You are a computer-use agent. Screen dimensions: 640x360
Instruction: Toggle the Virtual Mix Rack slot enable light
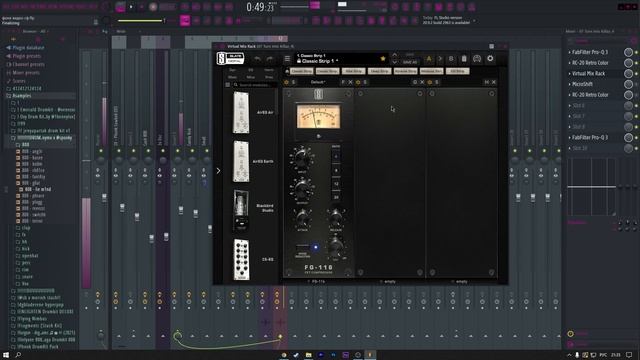click(636, 73)
